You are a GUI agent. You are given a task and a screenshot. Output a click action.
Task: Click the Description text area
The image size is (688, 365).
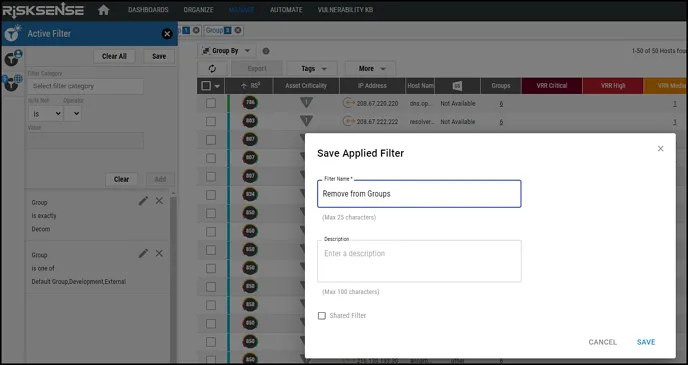tap(419, 261)
